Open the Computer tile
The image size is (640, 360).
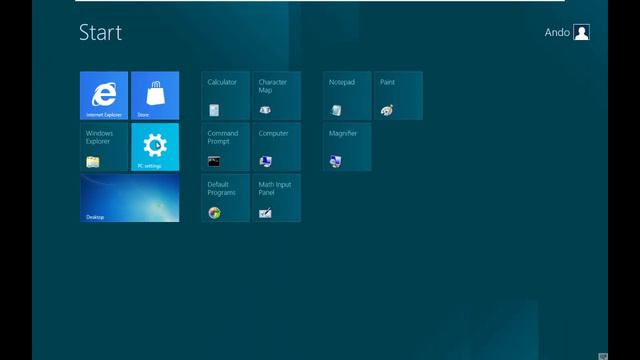[x=277, y=147]
